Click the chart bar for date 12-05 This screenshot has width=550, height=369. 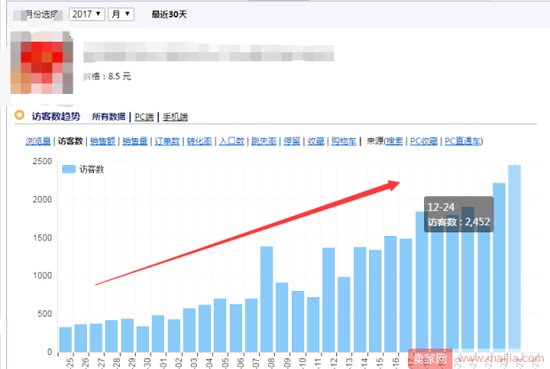pos(220,326)
